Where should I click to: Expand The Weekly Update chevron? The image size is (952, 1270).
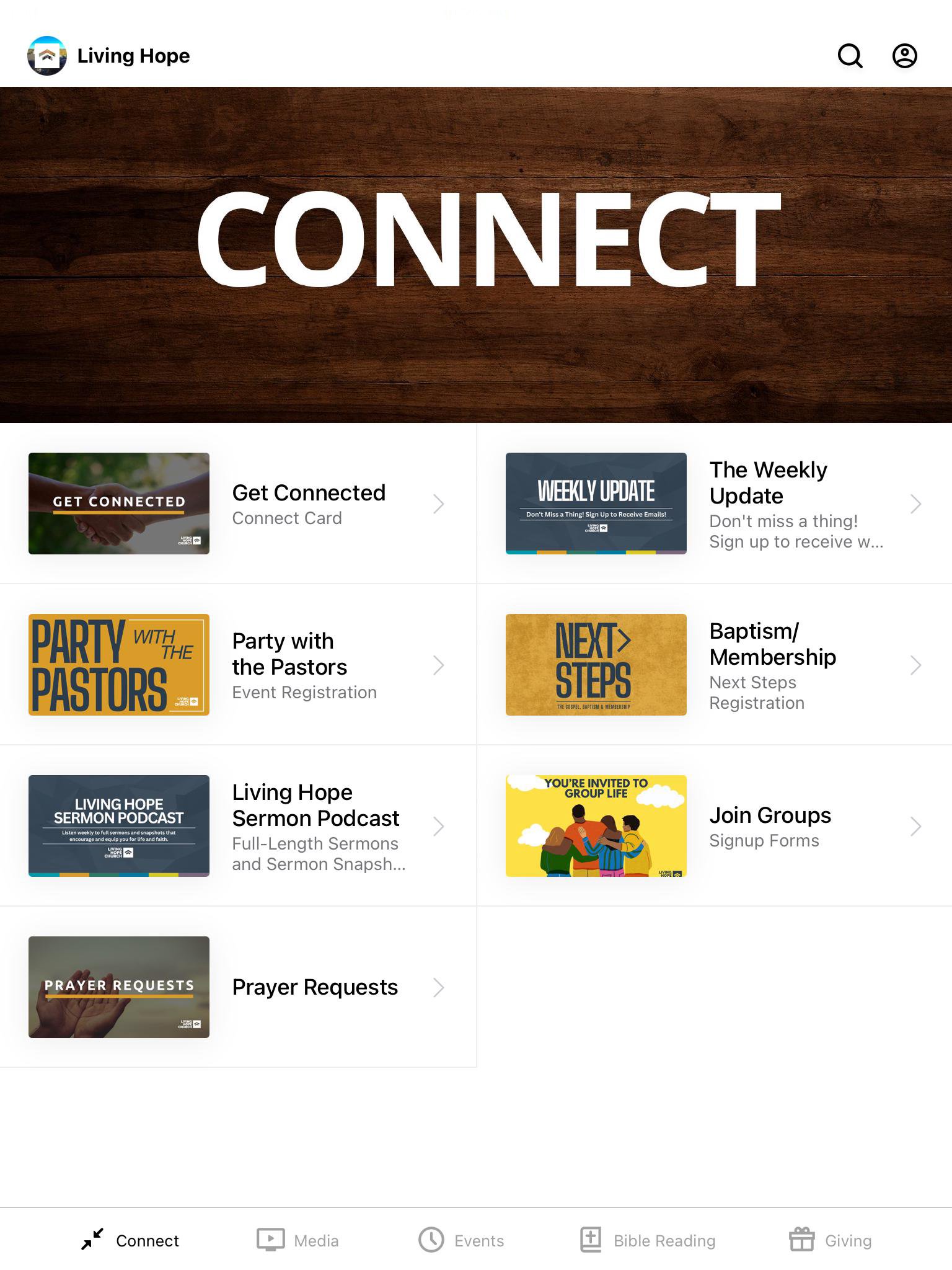(916, 504)
